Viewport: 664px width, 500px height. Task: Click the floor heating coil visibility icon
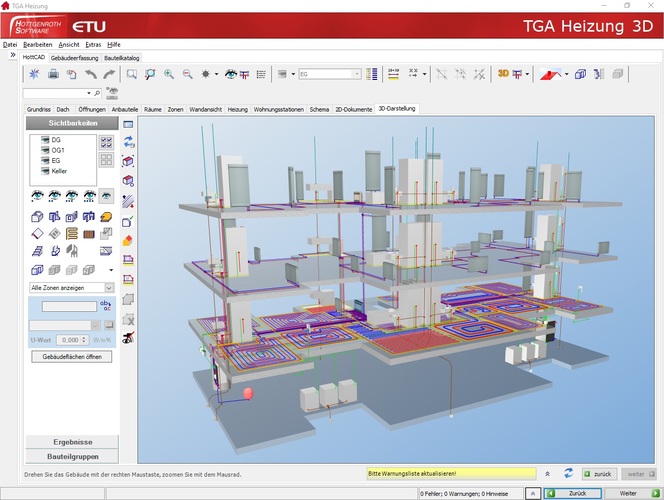point(72,234)
